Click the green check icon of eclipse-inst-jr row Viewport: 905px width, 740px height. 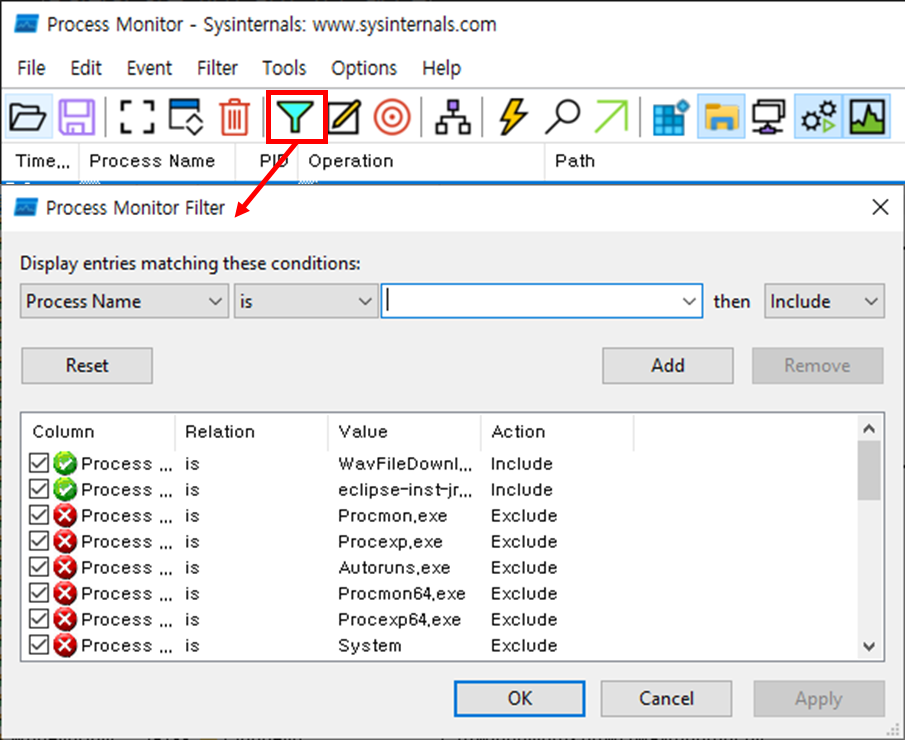(65, 489)
